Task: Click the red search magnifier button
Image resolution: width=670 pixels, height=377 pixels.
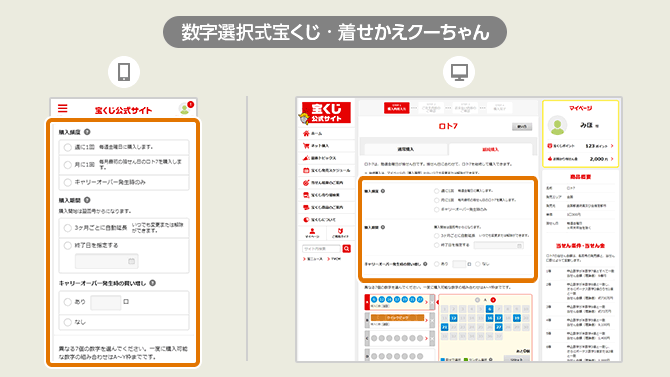Action: point(347,248)
